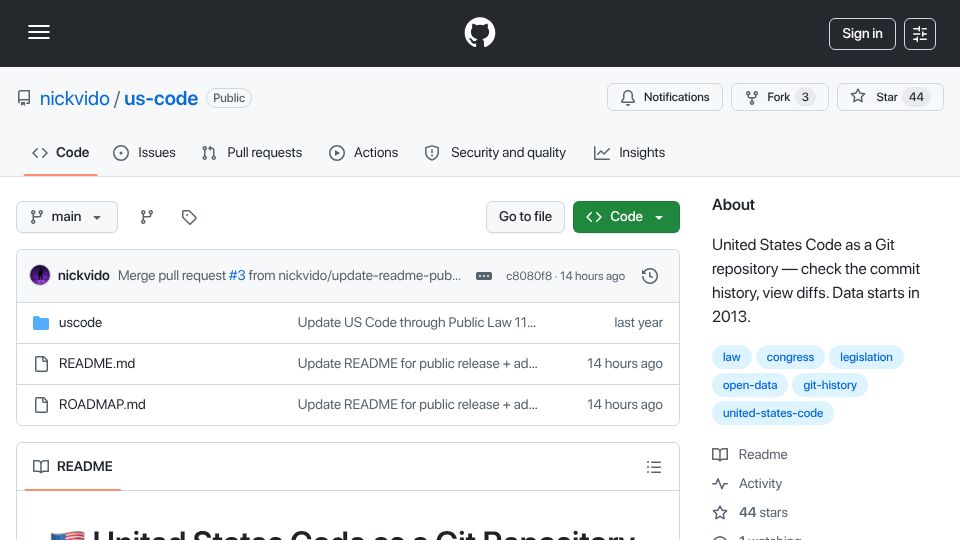Open ROADMAP.md row commit message
The image size is (960, 540).
tap(418, 405)
